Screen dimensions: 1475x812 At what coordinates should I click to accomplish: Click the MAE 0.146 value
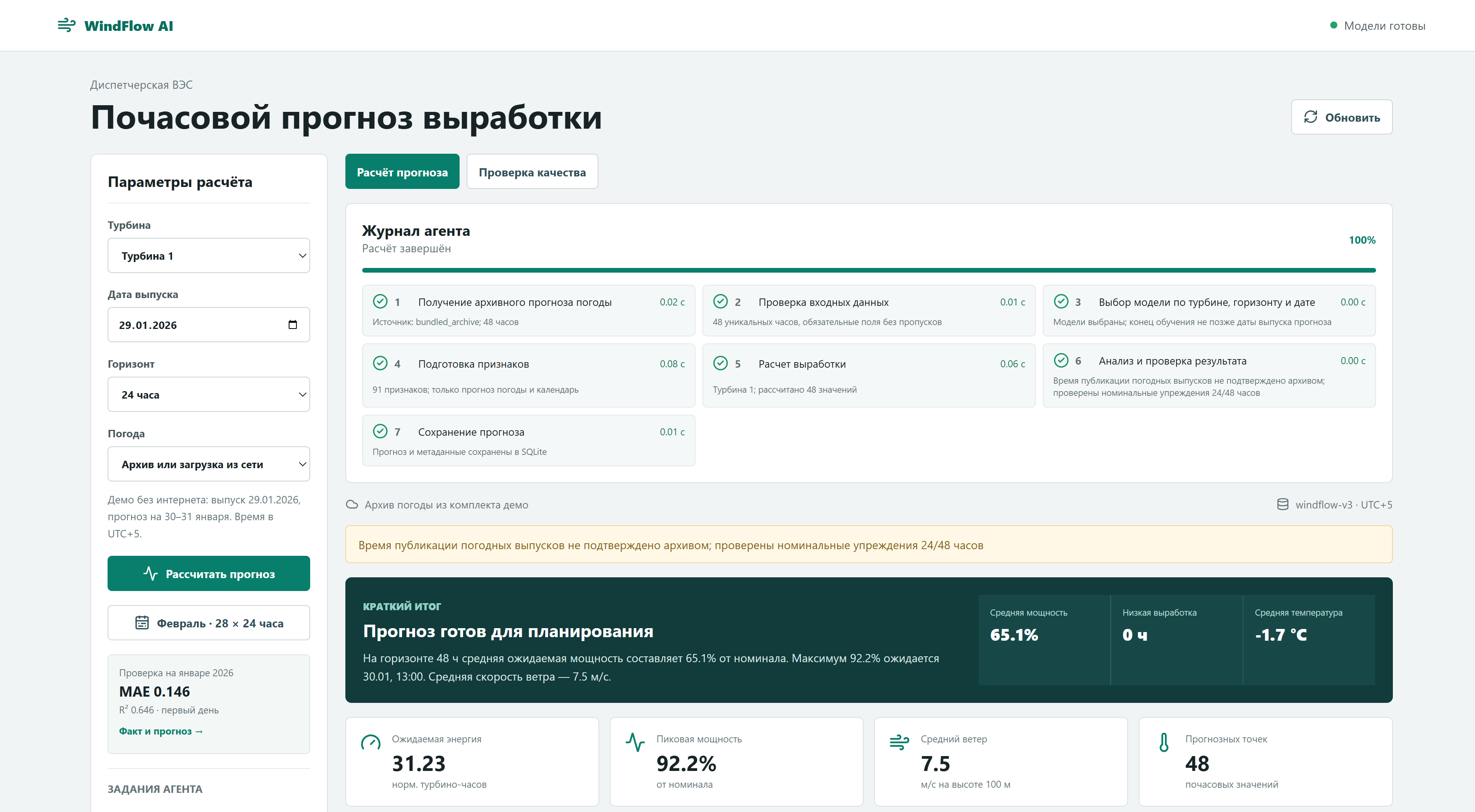(x=155, y=691)
